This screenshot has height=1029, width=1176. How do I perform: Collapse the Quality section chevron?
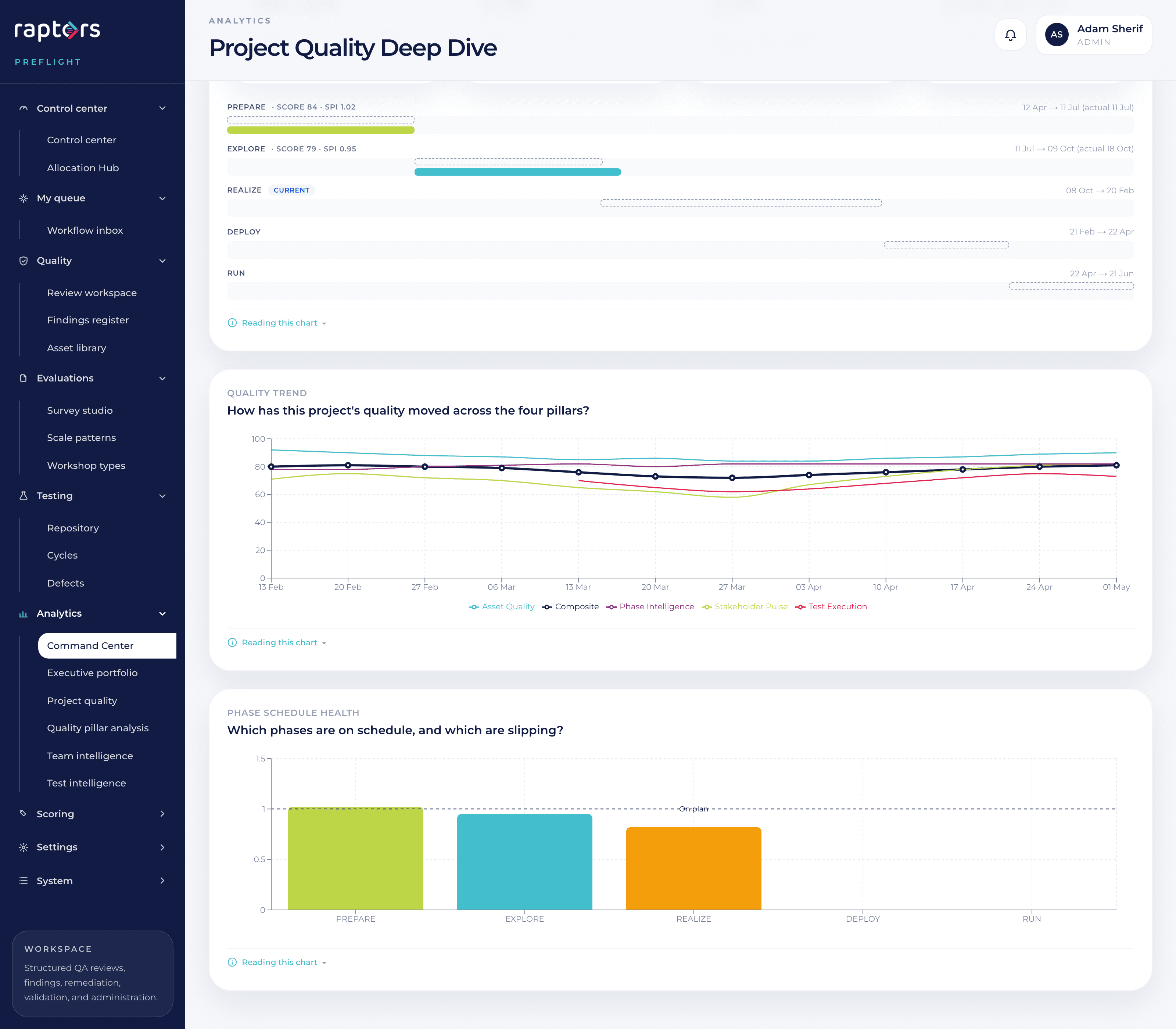click(x=162, y=261)
